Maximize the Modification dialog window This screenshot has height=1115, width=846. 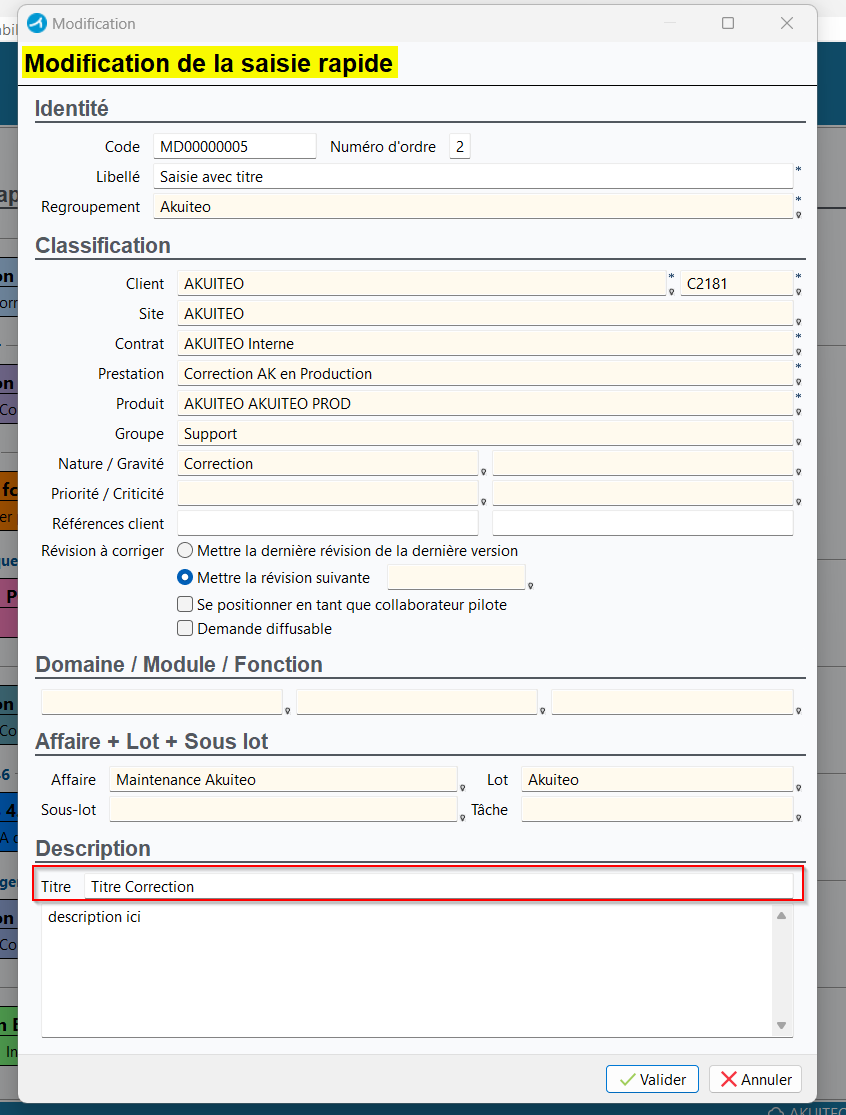point(728,23)
